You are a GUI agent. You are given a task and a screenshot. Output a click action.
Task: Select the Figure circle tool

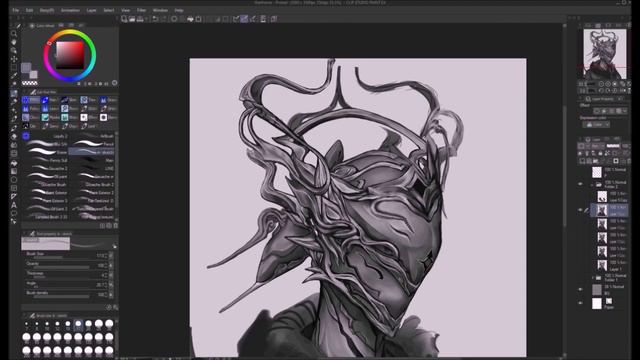tap(14, 180)
